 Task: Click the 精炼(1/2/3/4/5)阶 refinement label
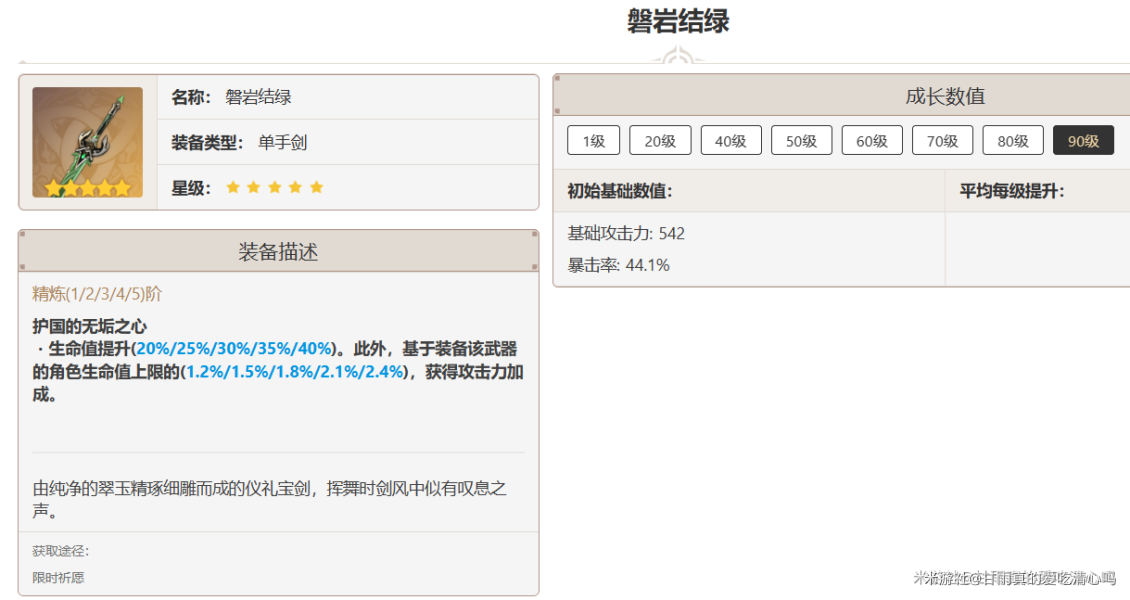97,294
